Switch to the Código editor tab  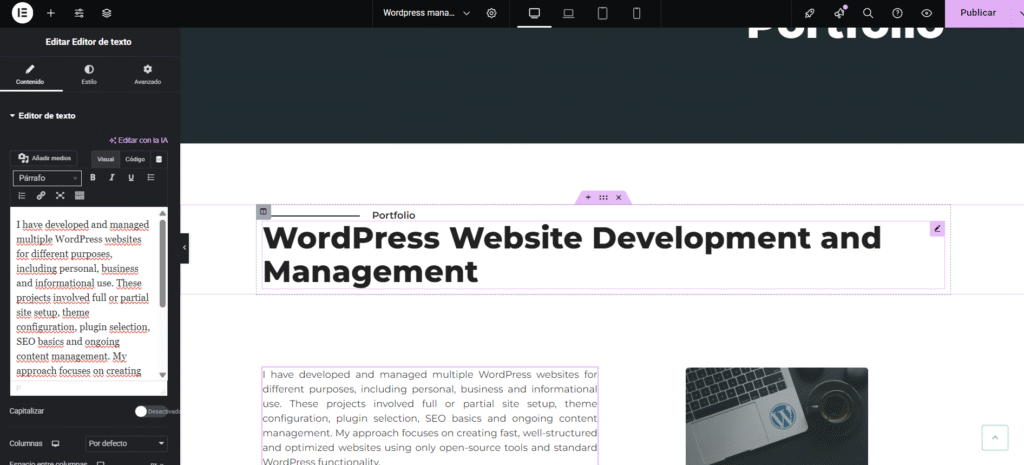[x=134, y=159]
